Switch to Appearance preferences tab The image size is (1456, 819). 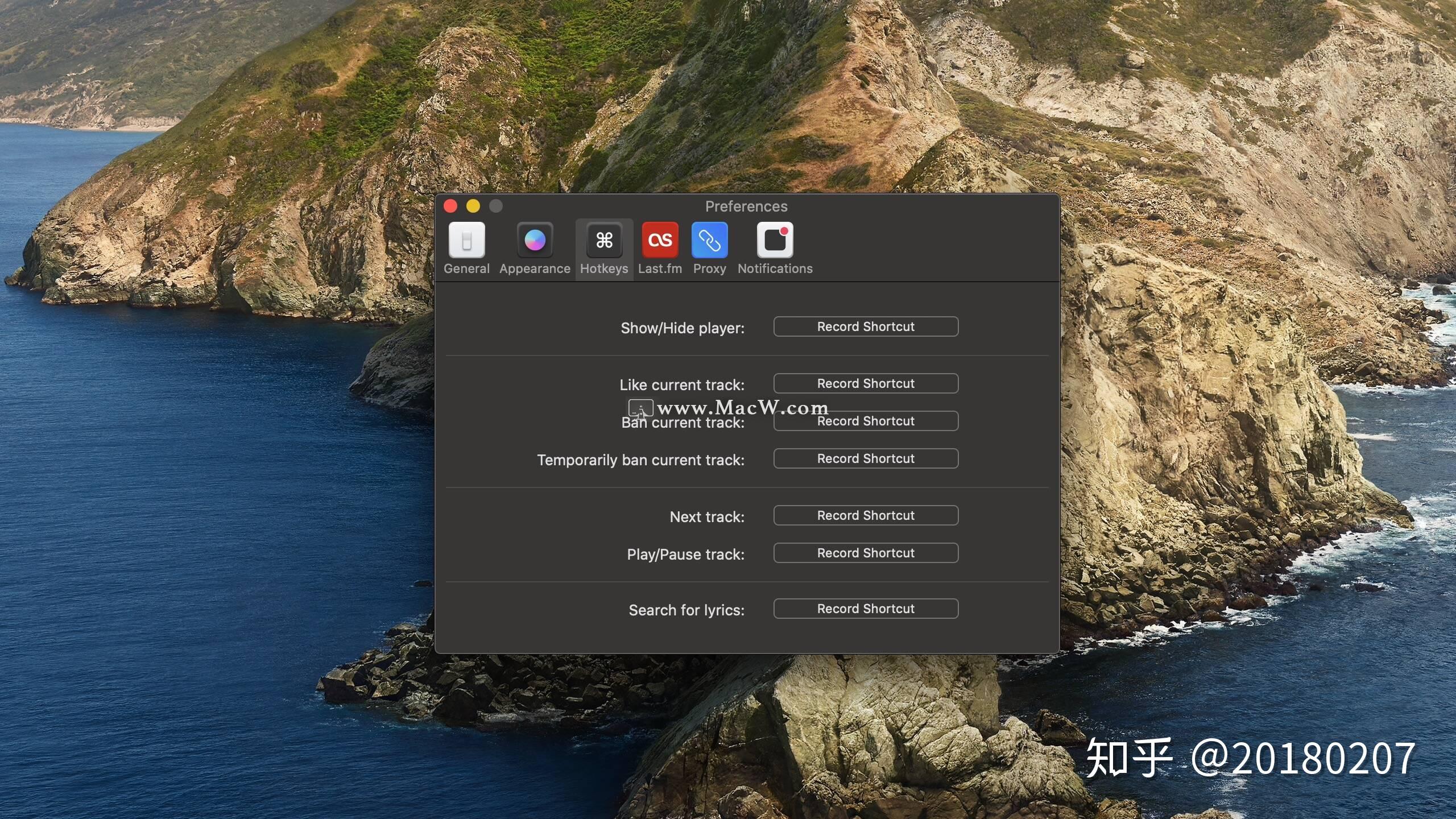coord(534,248)
